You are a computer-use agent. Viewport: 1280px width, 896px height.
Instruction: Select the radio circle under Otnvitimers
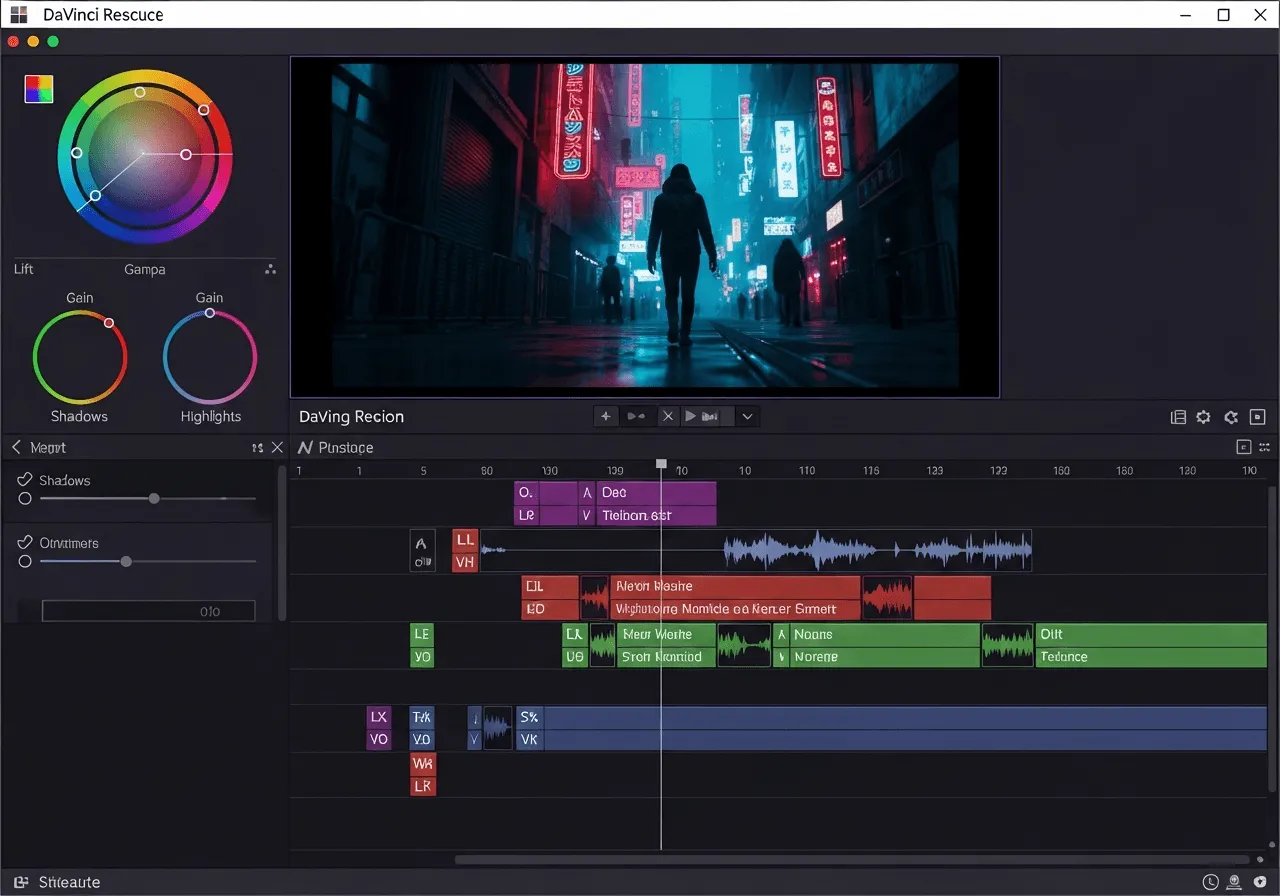point(25,562)
